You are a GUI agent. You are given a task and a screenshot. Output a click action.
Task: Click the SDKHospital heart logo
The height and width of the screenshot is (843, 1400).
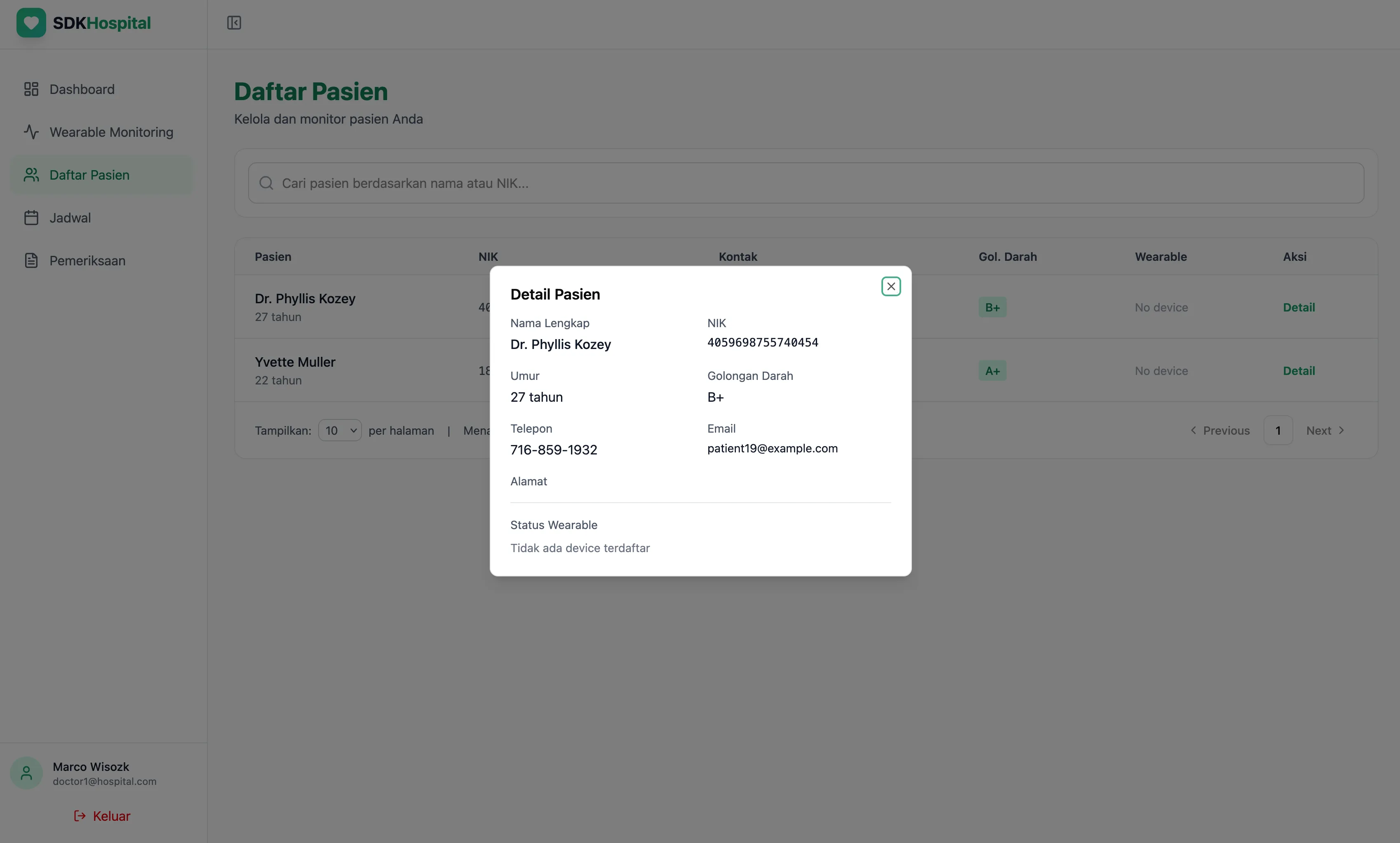pyautogui.click(x=31, y=23)
